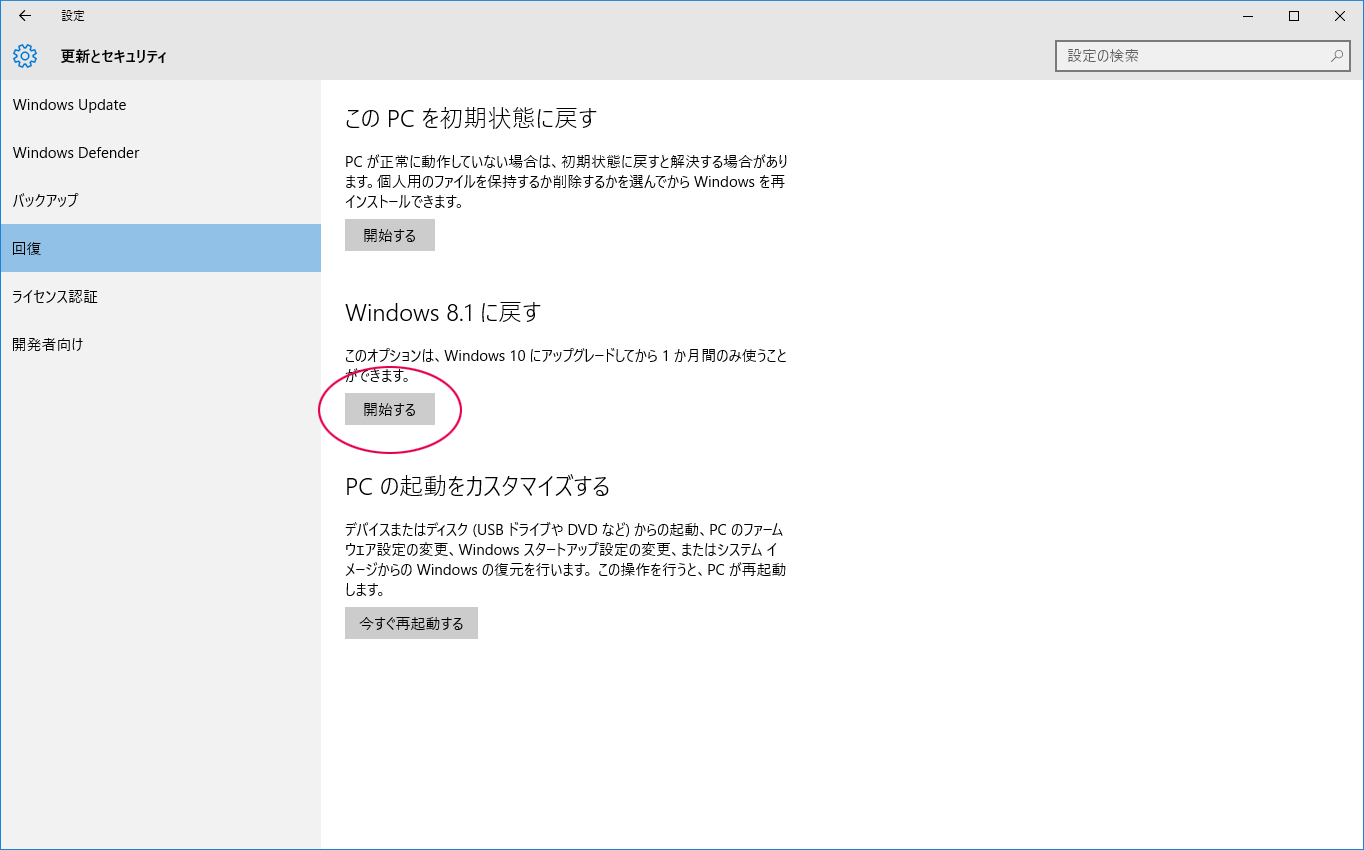
Task: Click 開始する under Windows 8.1 に戻す
Action: [390, 409]
